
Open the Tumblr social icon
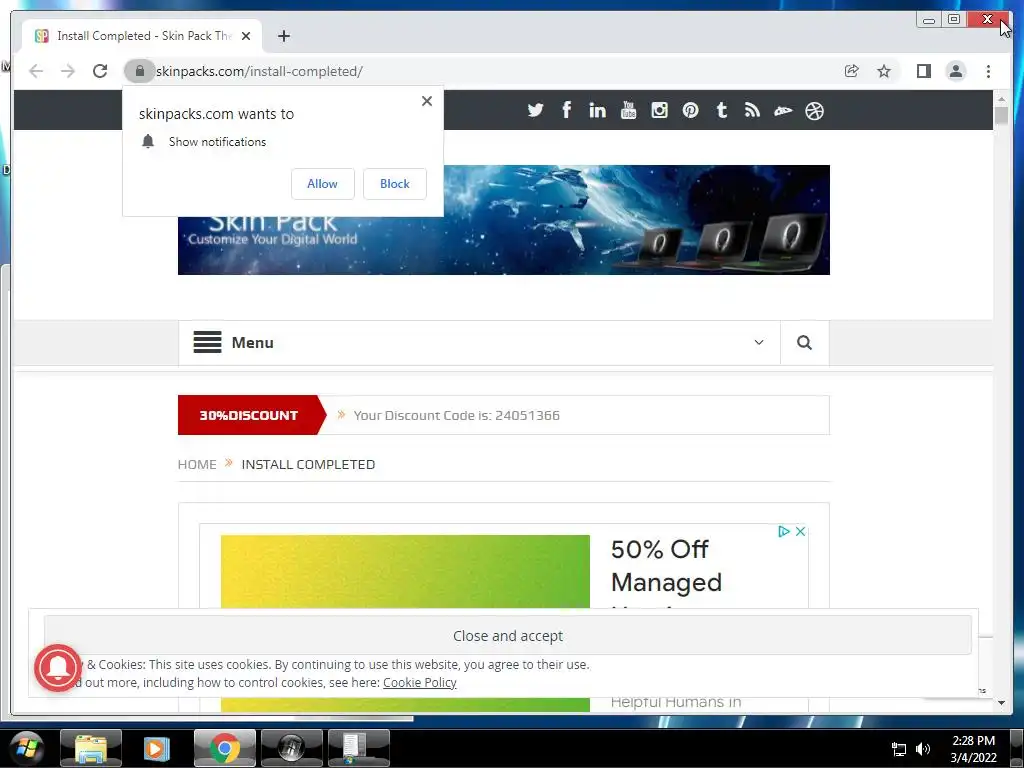[x=721, y=110]
